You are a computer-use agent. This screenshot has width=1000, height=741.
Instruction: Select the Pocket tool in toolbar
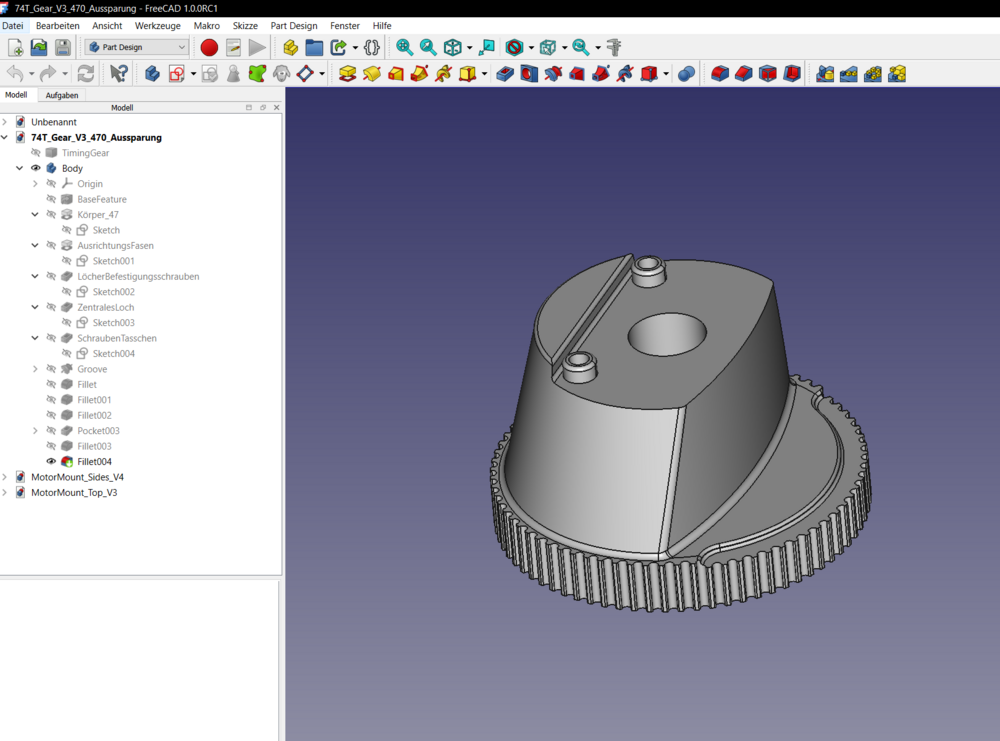(505, 74)
